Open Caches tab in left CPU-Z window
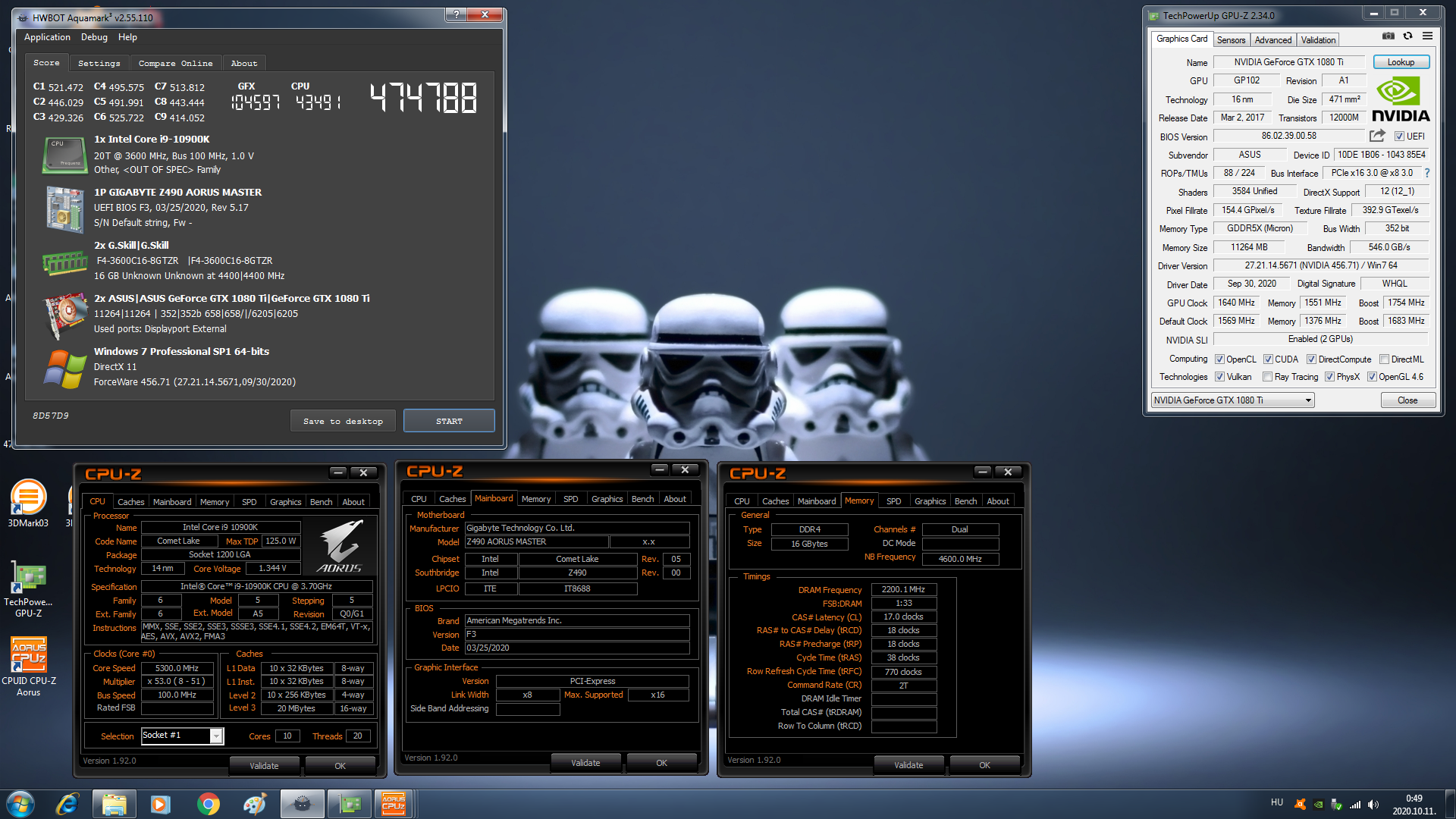Viewport: 1456px width, 819px height. [130, 502]
